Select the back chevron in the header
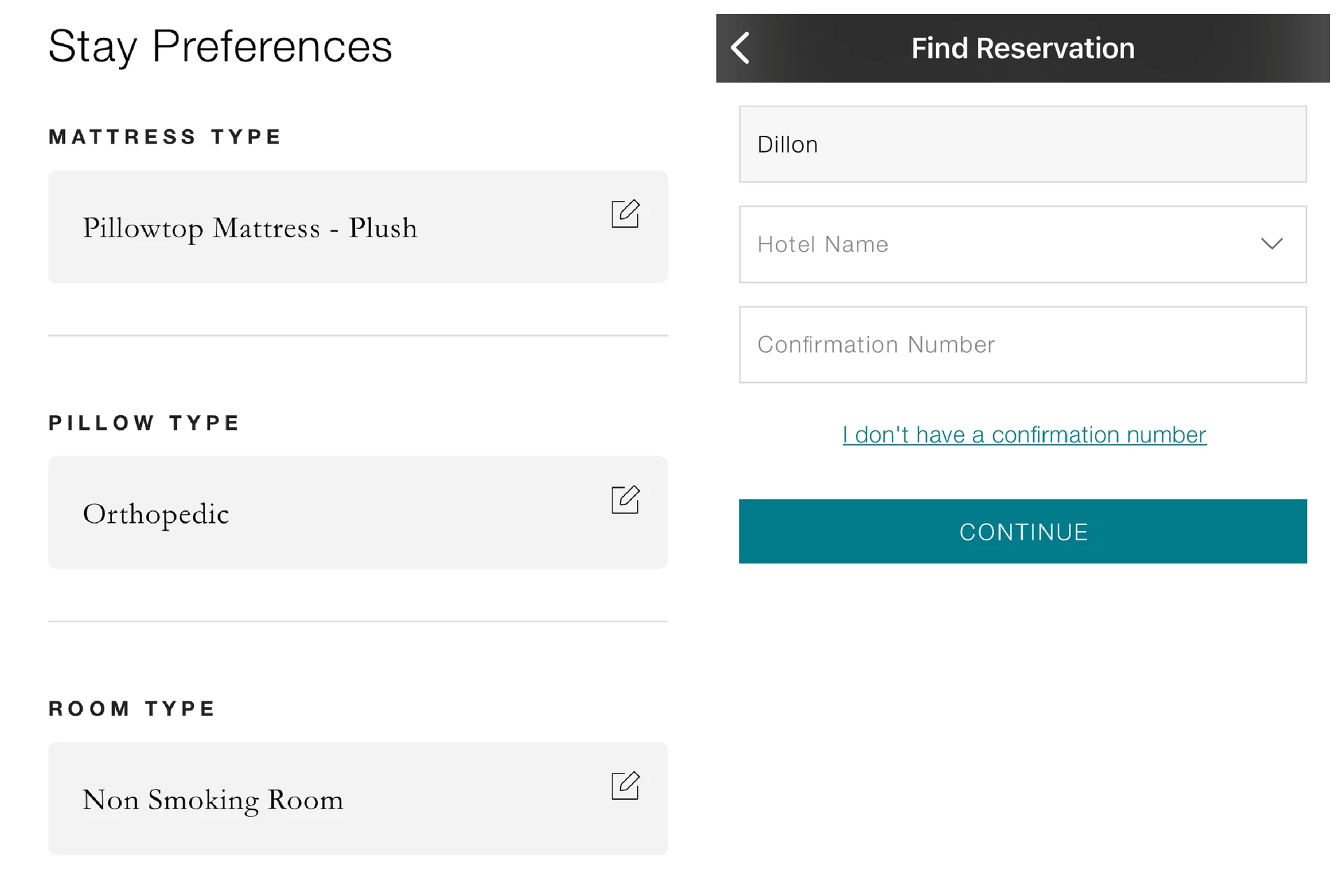1344x896 pixels. [740, 48]
